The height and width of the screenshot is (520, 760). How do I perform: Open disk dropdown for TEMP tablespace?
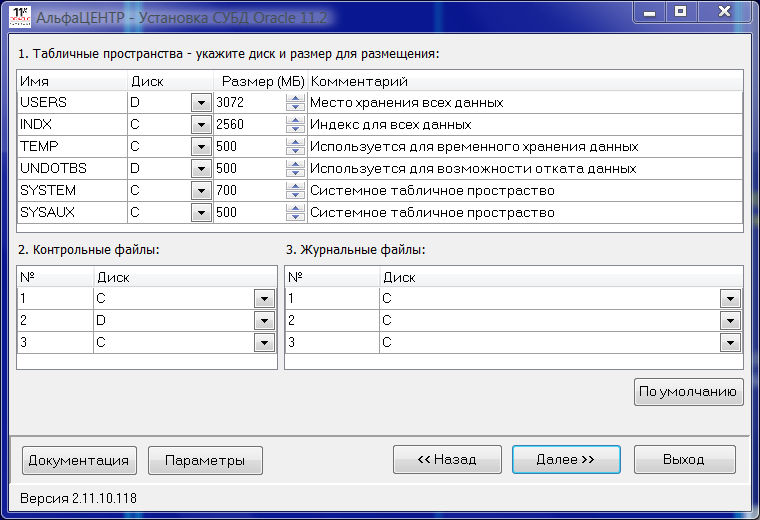click(x=201, y=147)
